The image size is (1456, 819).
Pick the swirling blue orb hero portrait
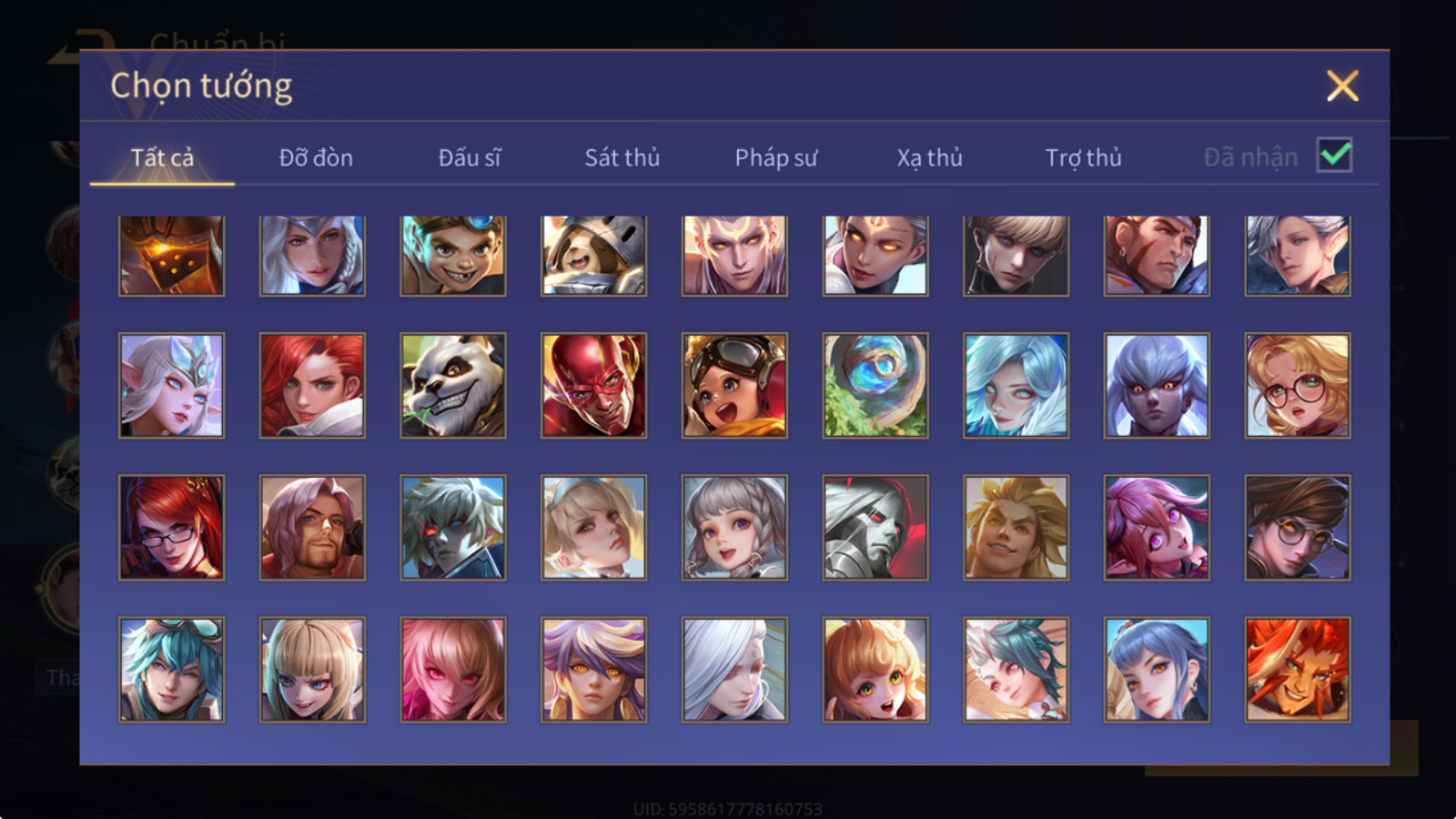tap(875, 386)
